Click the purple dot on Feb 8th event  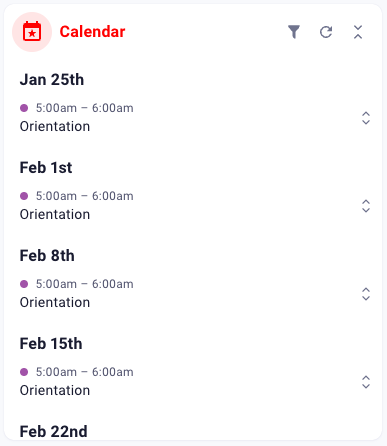(24, 284)
